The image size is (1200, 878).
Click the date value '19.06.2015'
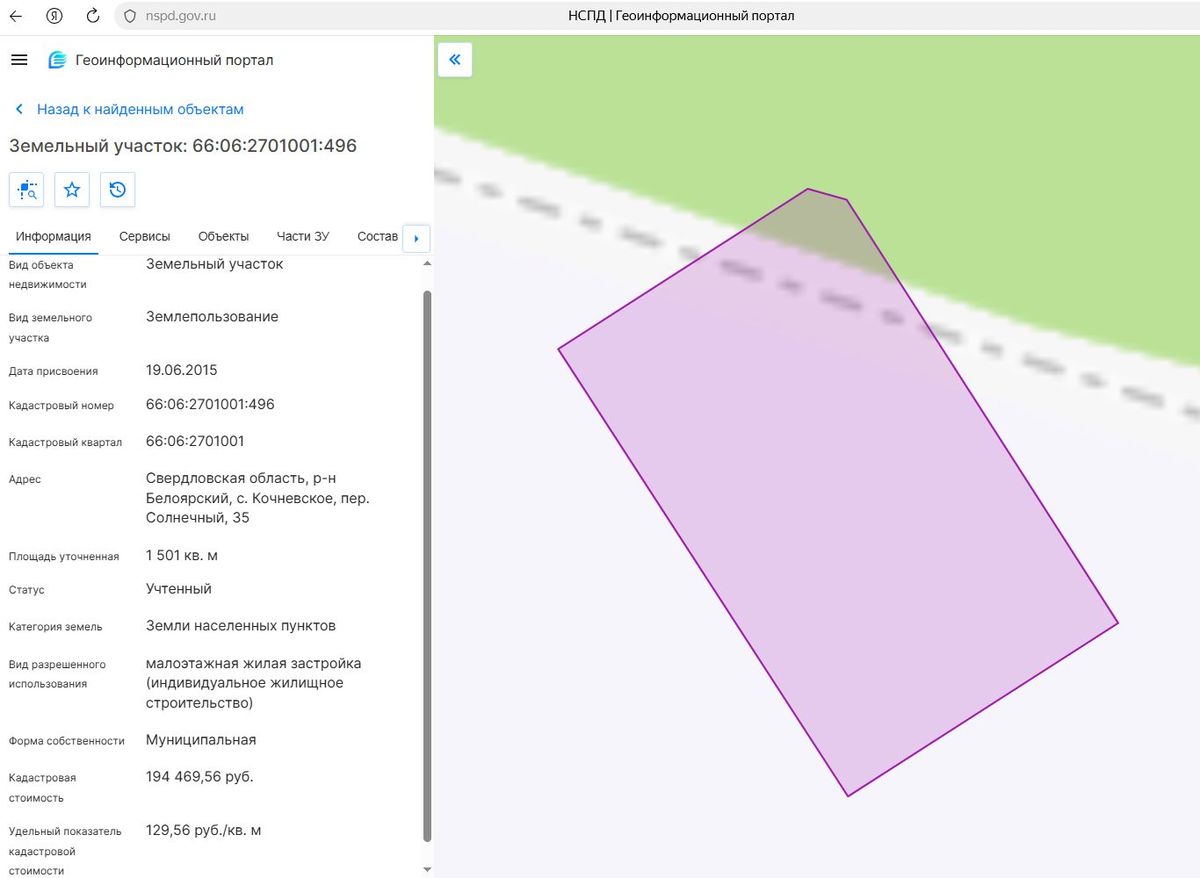pos(181,370)
